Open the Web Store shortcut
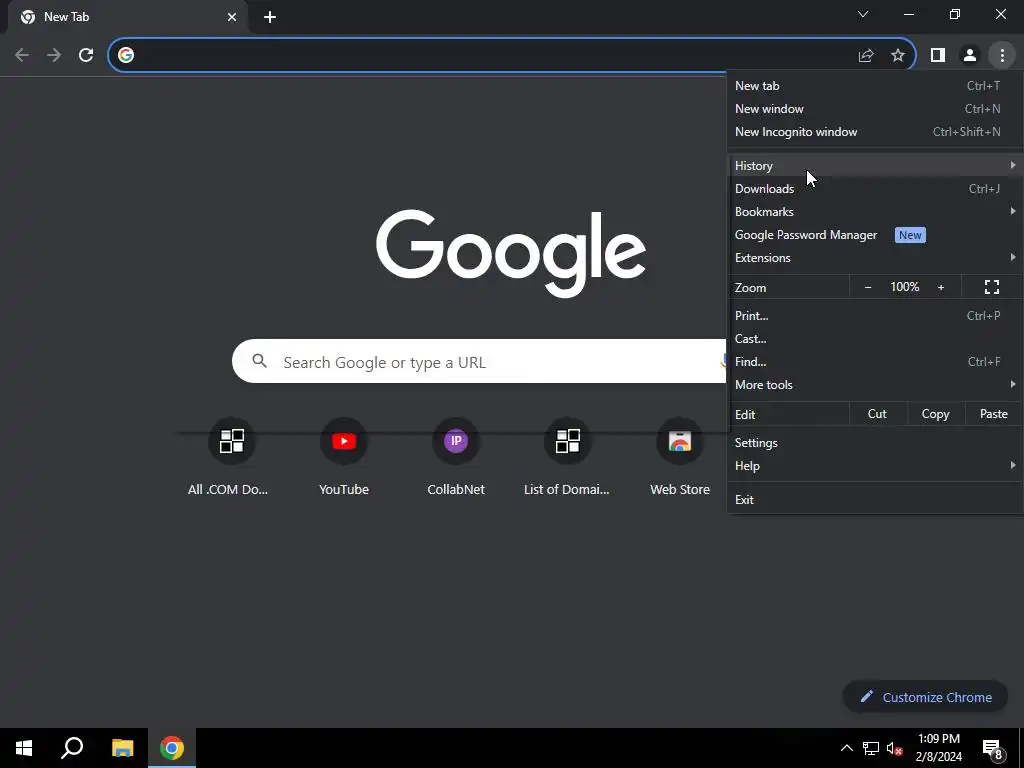 tap(680, 457)
